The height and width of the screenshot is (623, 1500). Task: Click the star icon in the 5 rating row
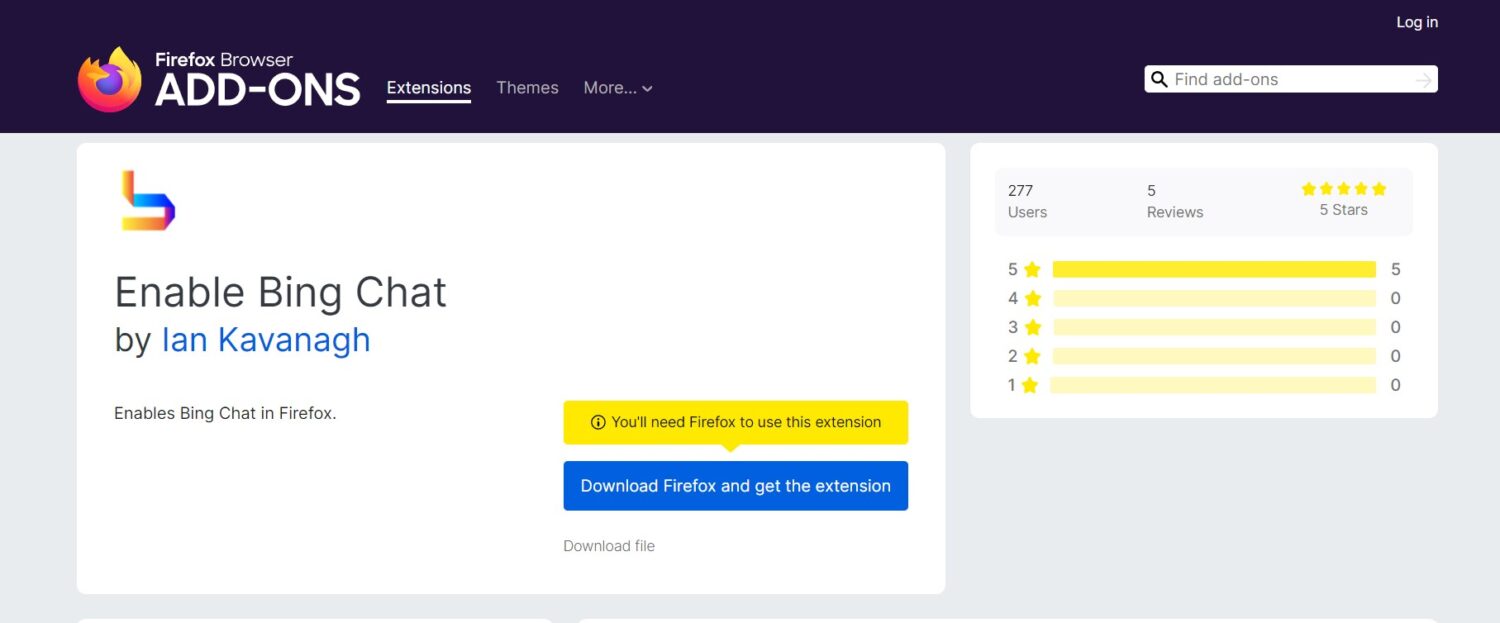point(1032,269)
